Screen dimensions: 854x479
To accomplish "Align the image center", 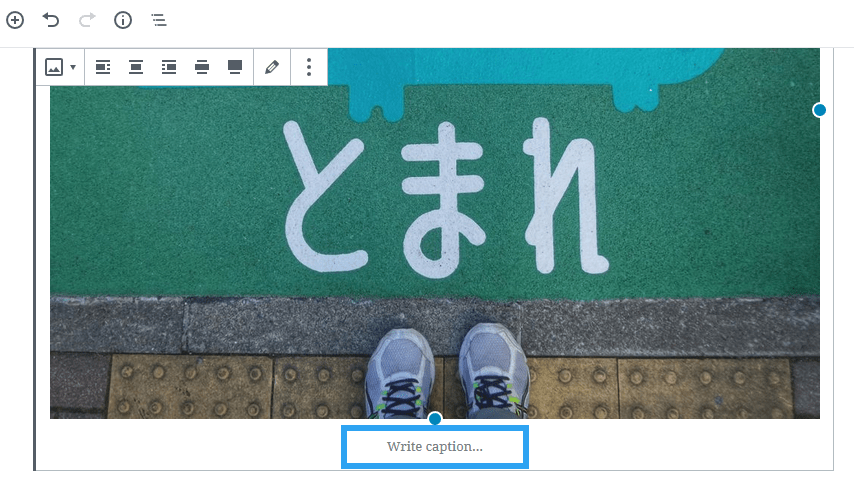I will [x=136, y=67].
